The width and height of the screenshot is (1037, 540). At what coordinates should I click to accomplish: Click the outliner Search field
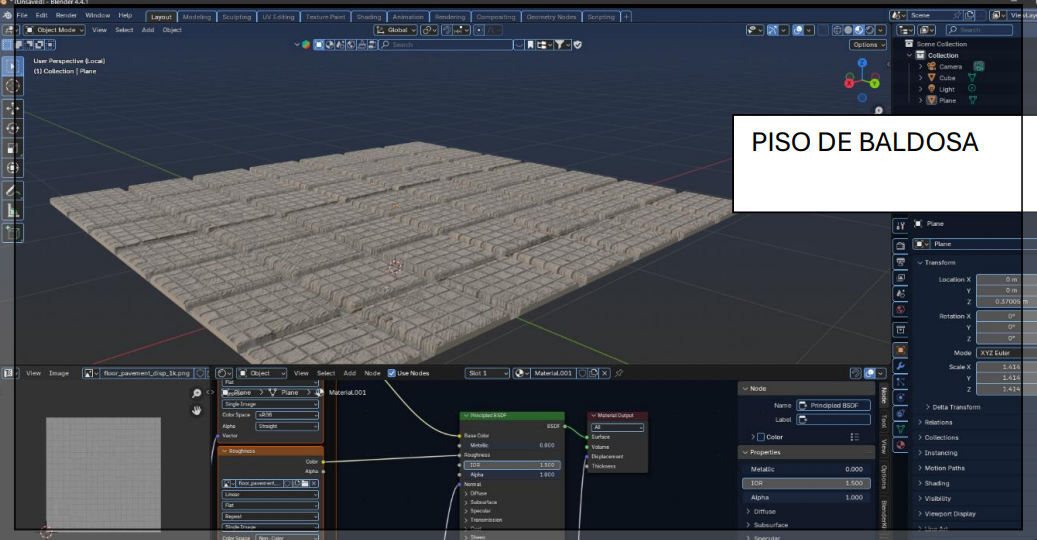coord(978,30)
